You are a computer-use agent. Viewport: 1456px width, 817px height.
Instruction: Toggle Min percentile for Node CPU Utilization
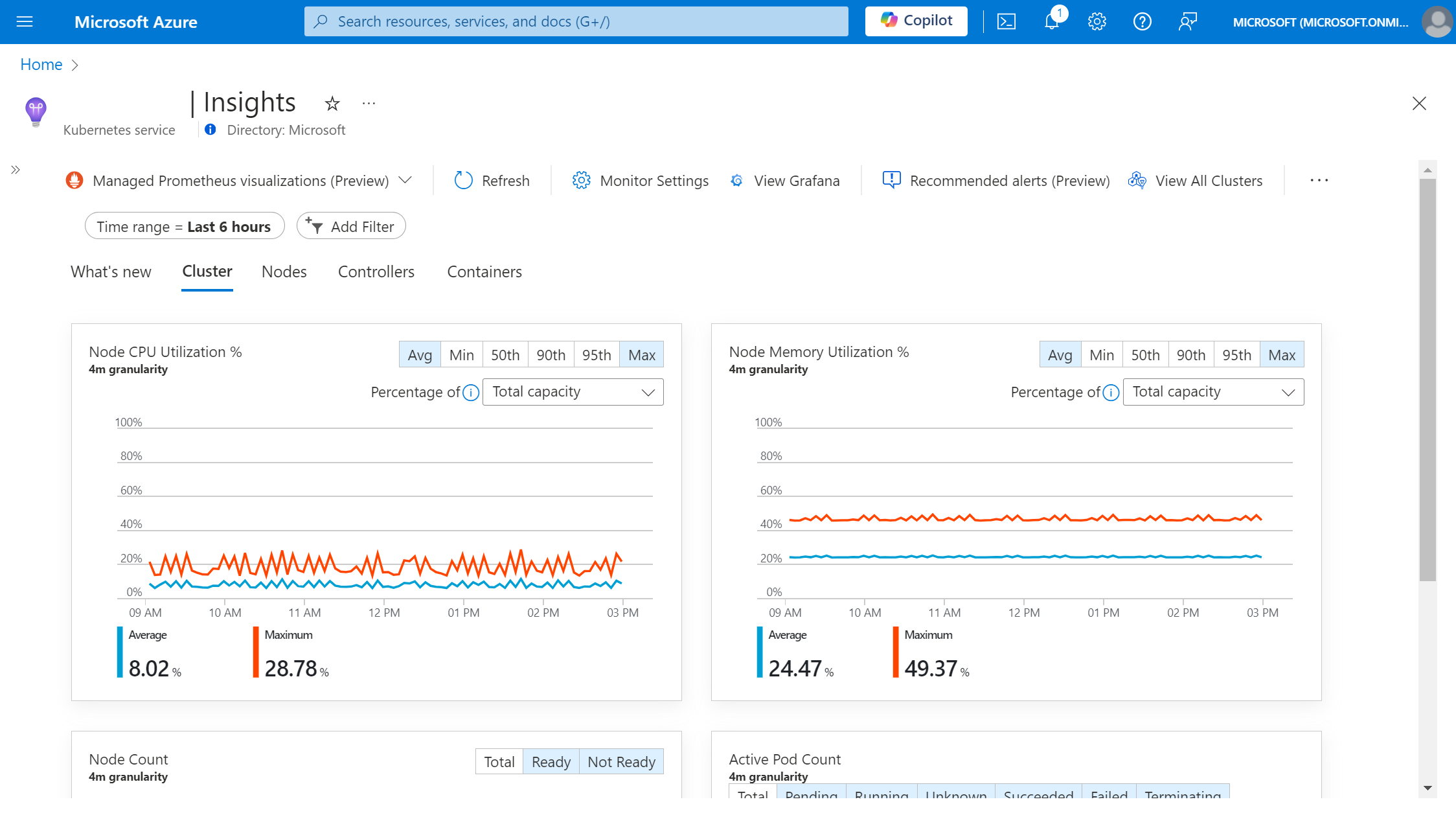(461, 355)
